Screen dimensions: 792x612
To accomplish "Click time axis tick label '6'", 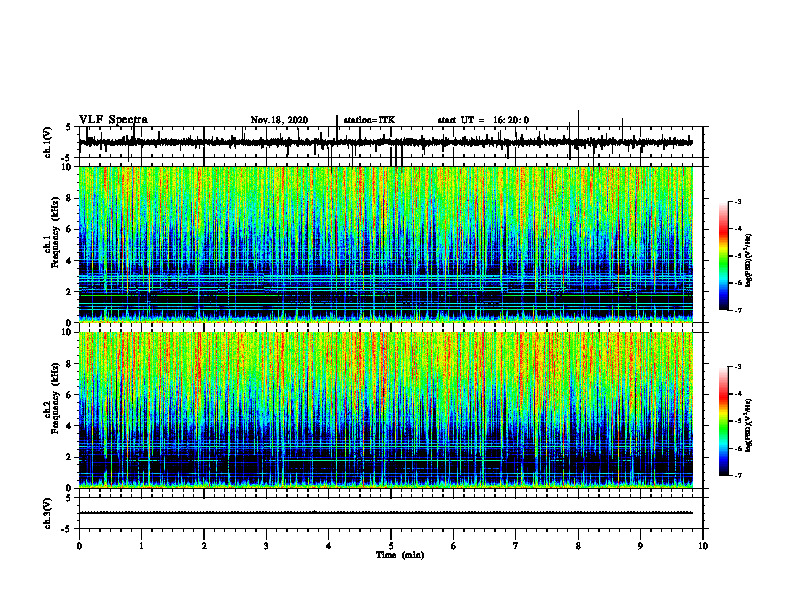I will coord(454,546).
